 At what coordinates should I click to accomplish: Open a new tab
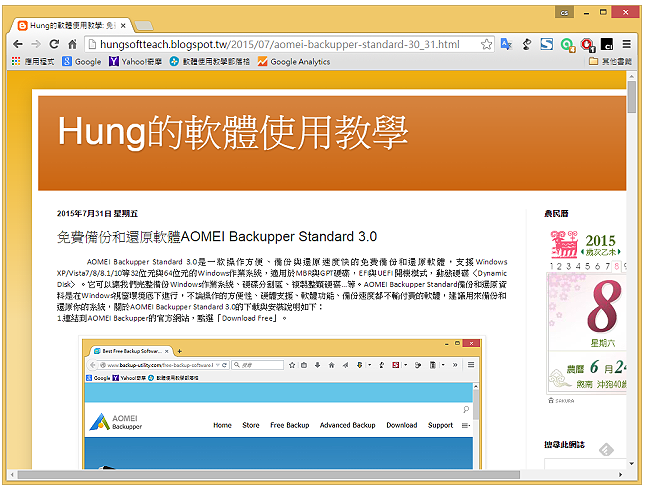coord(144,26)
